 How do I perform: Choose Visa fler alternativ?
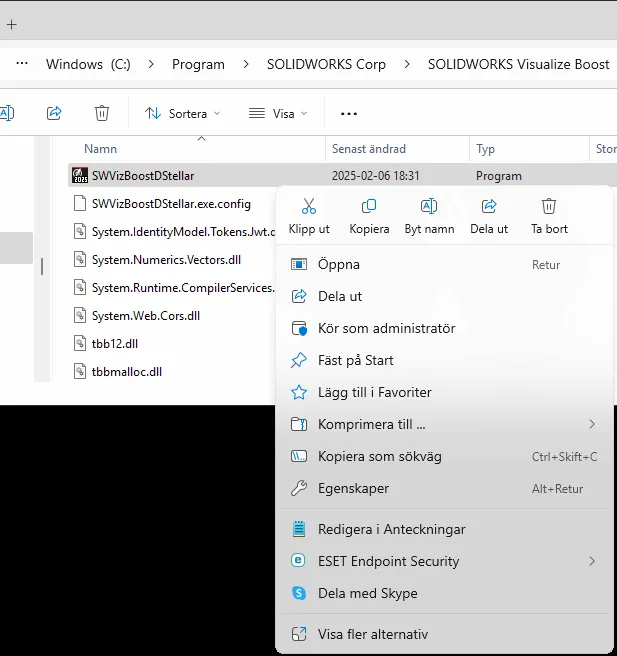pos(445,634)
